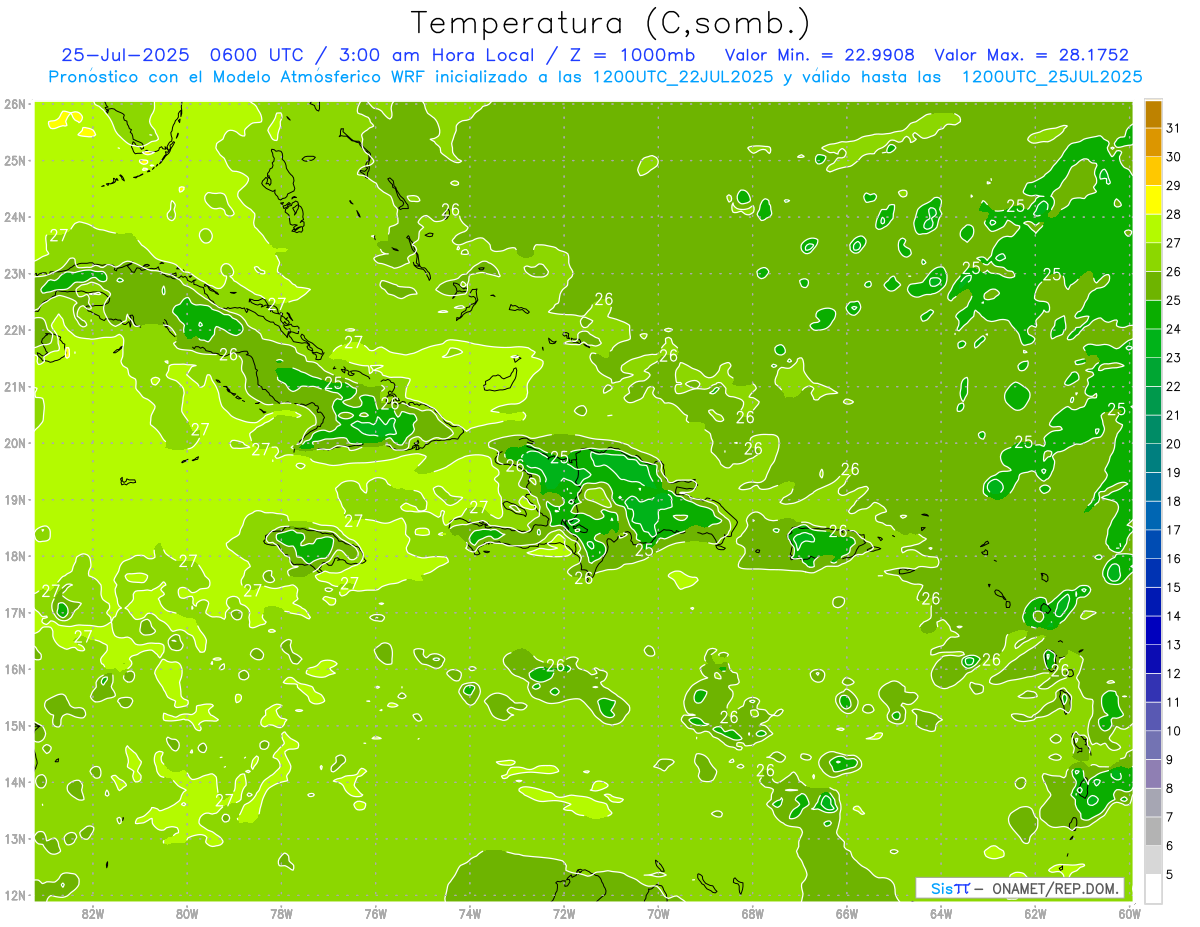
Task: Click the color bar legend value 18
Action: (1174, 501)
